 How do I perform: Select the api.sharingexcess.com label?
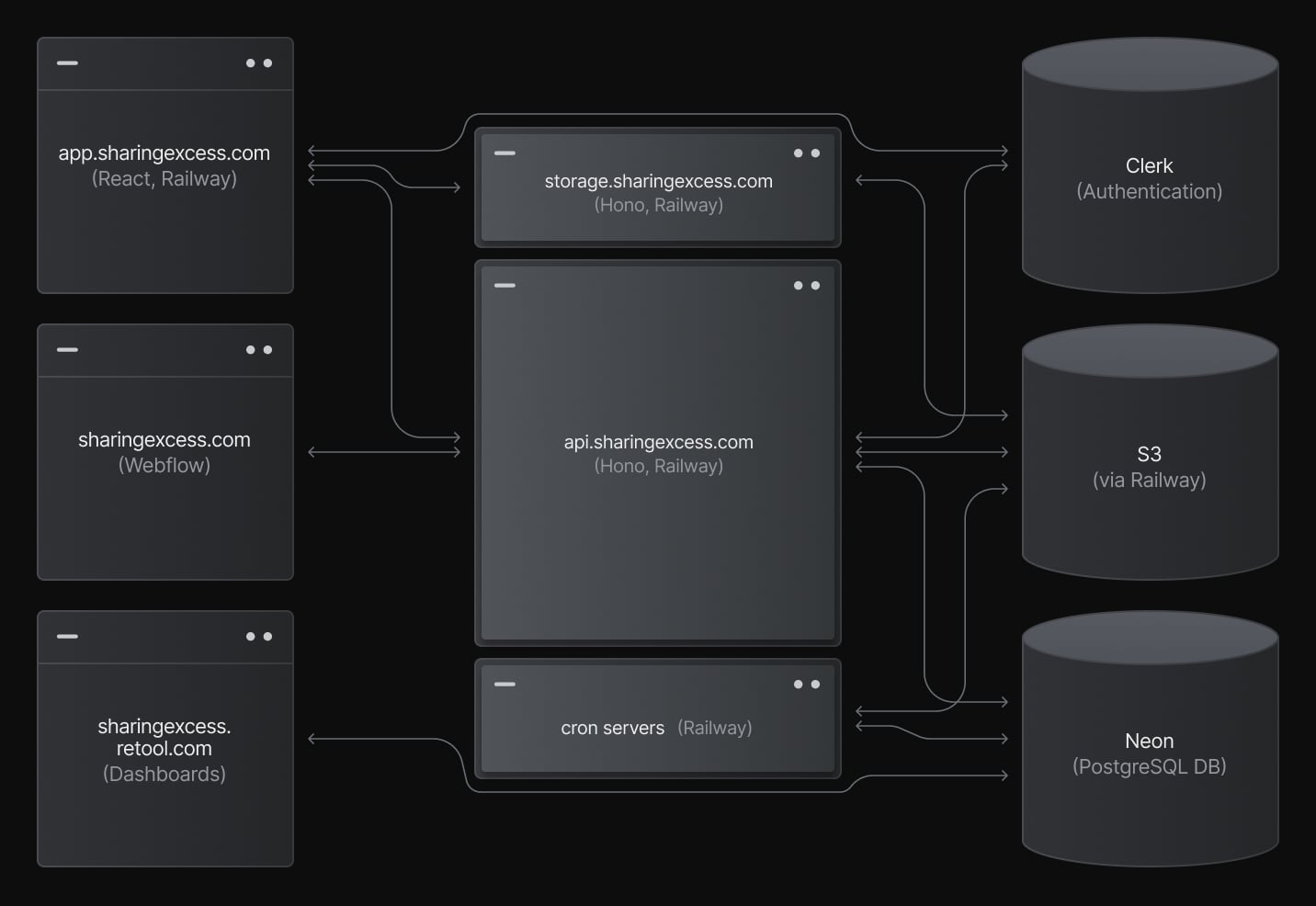pos(658,443)
